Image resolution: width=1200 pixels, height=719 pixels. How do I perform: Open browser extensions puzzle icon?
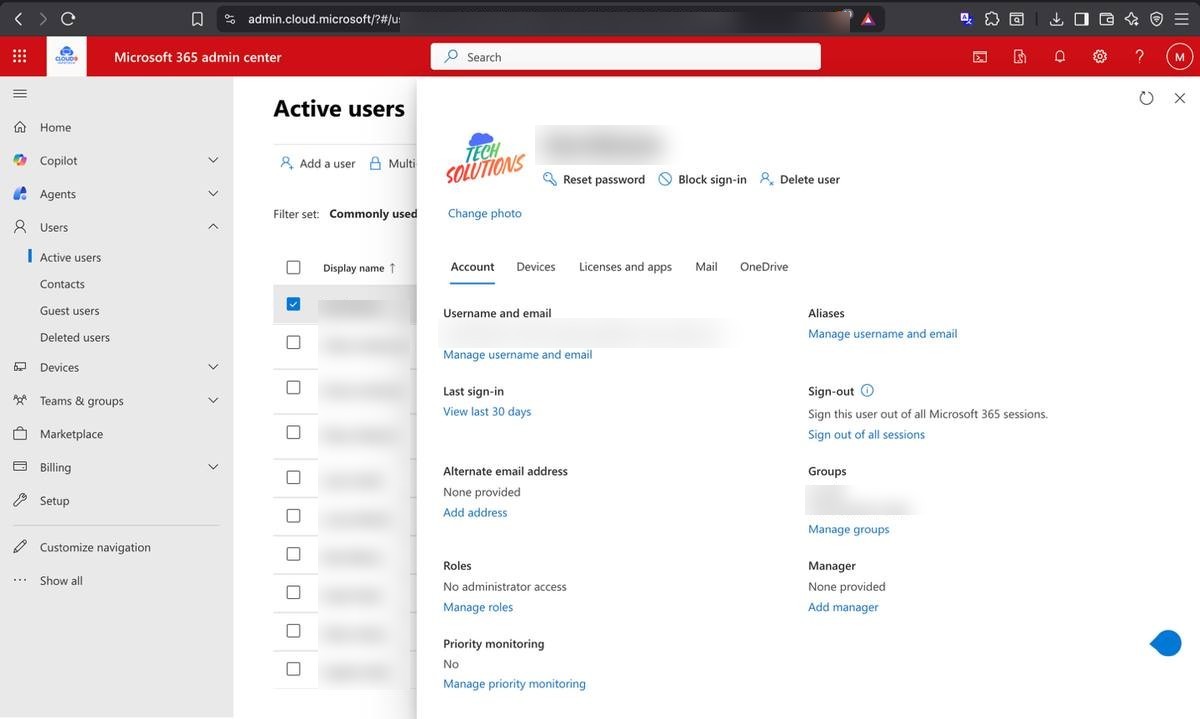click(x=992, y=18)
